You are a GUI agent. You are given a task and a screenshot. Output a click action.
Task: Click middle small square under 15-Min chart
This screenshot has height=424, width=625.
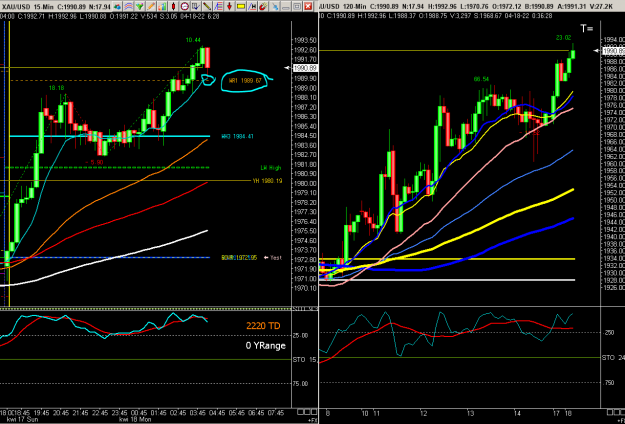click(x=306, y=412)
